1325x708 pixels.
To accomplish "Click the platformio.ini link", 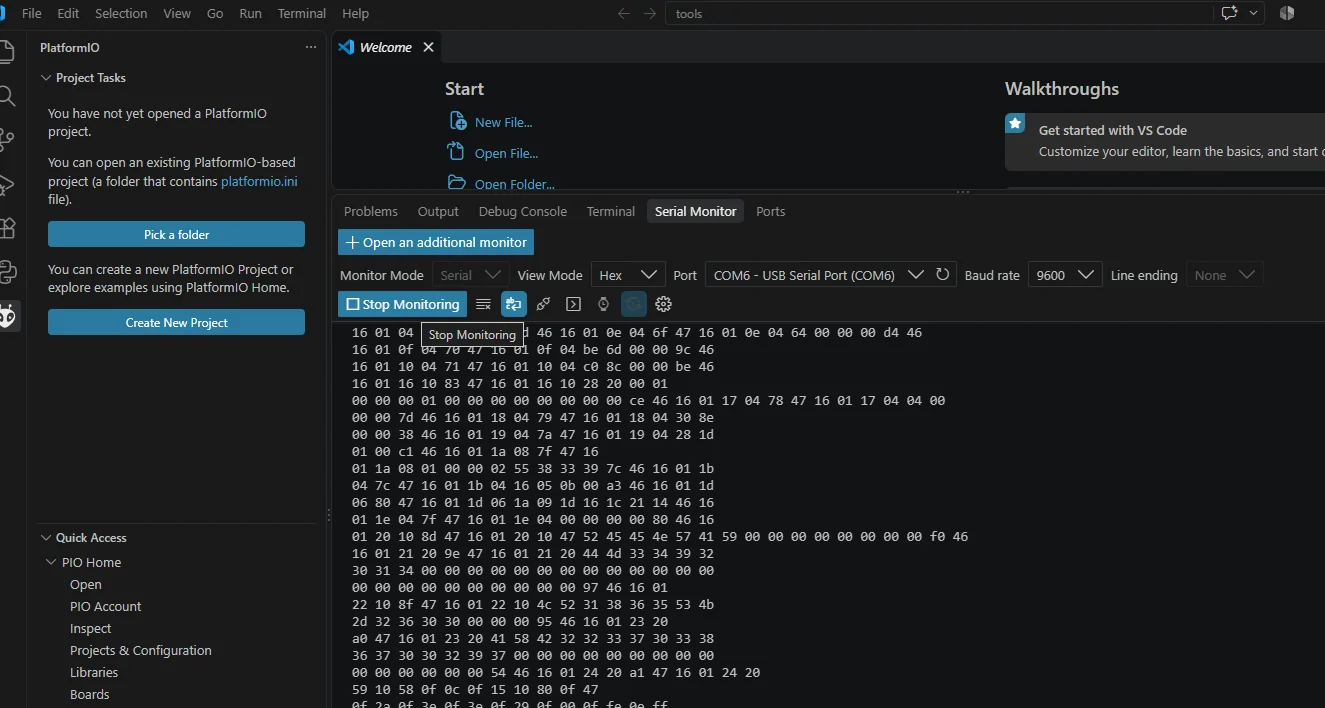I will (259, 181).
